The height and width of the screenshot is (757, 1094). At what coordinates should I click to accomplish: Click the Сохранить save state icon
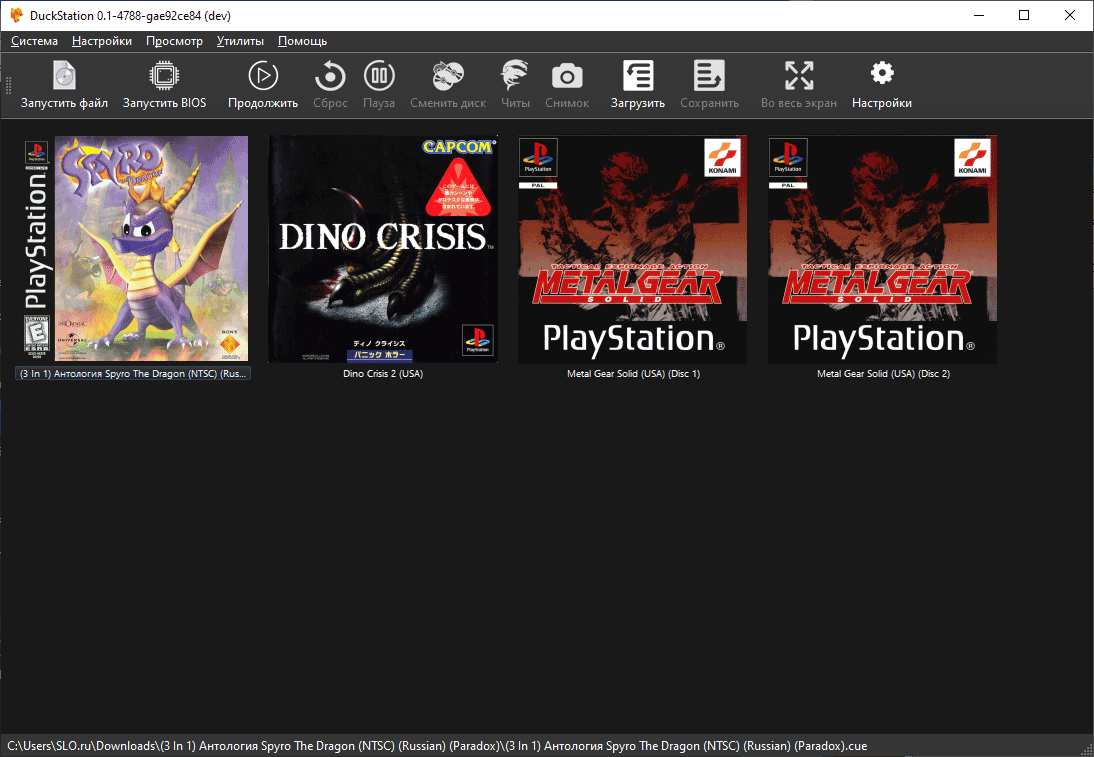pos(709,75)
